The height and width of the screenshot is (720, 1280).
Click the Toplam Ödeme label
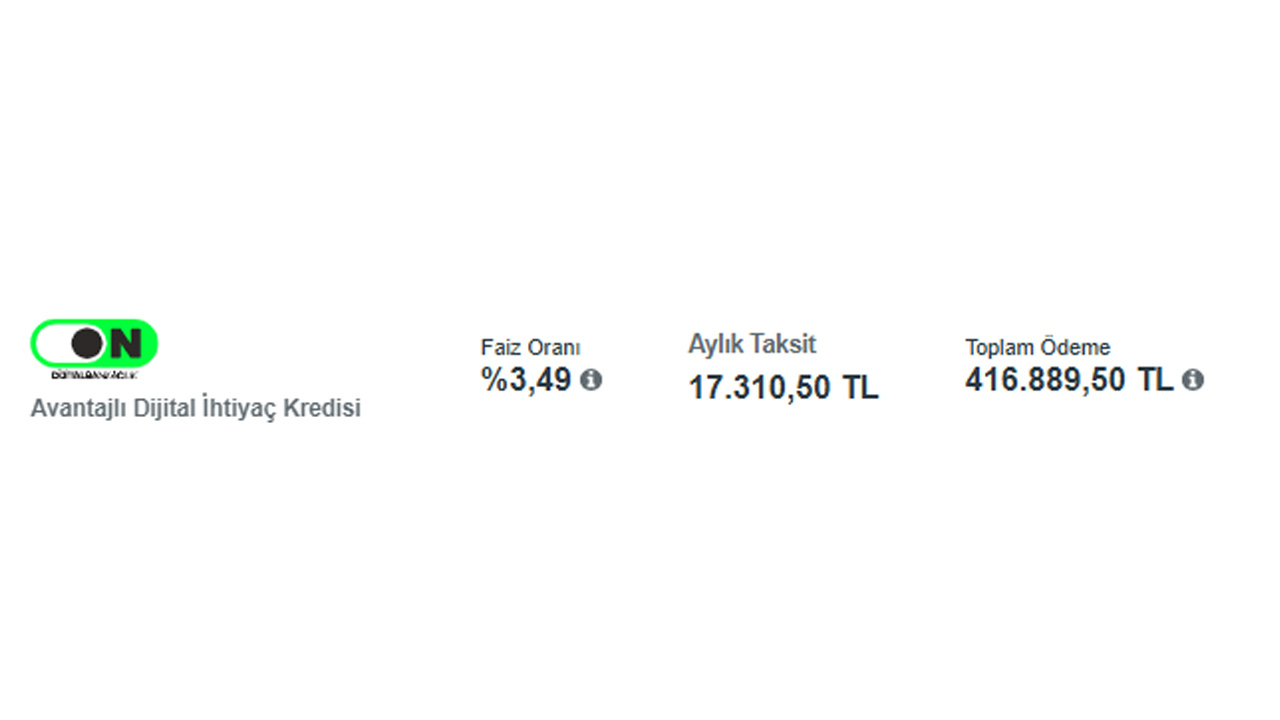pyautogui.click(x=1037, y=348)
